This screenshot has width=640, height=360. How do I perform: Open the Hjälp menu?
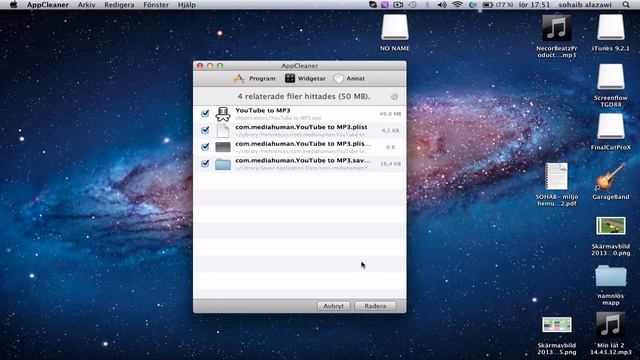coord(187,5)
